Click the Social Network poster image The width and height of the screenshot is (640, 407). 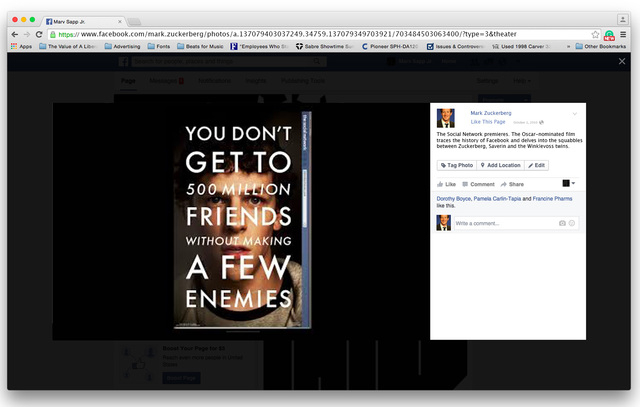242,220
